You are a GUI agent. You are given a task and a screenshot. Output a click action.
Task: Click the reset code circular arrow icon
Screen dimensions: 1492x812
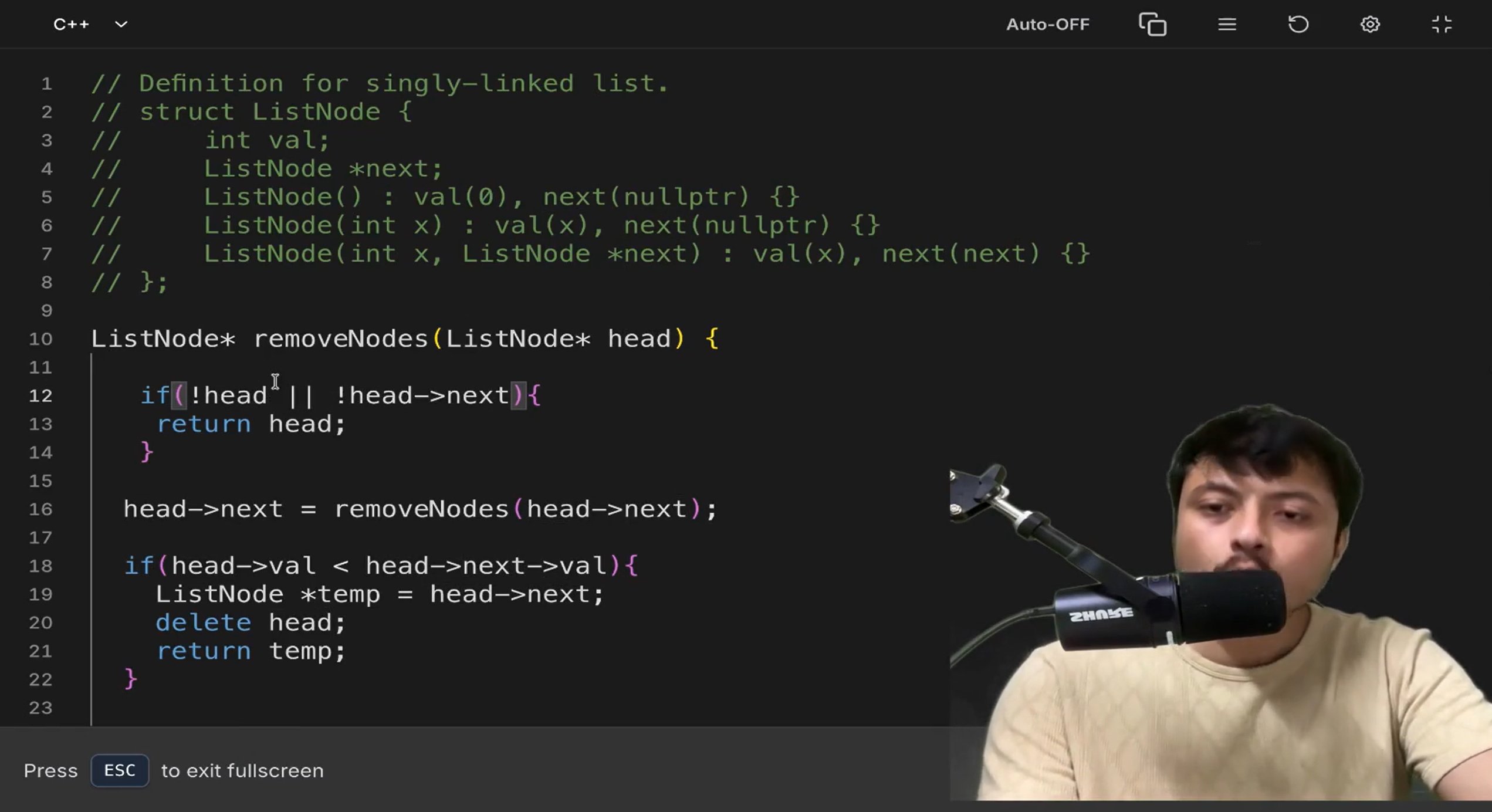click(x=1298, y=25)
